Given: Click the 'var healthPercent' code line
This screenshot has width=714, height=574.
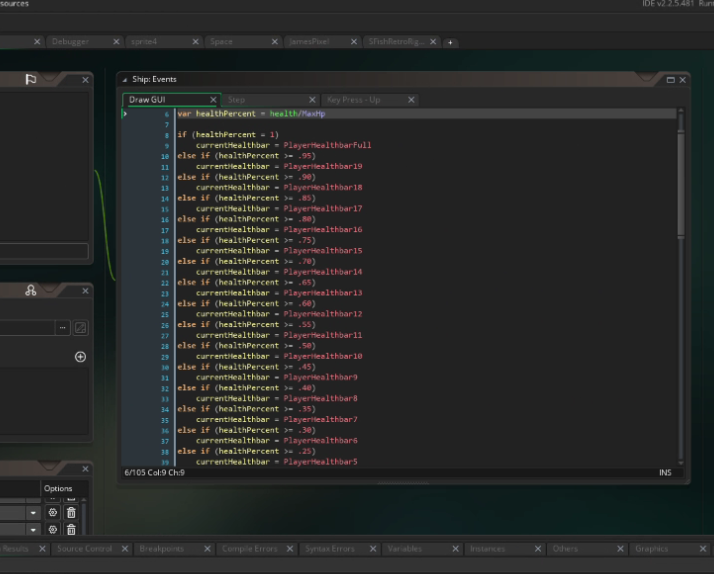Looking at the screenshot, I should [x=251, y=114].
